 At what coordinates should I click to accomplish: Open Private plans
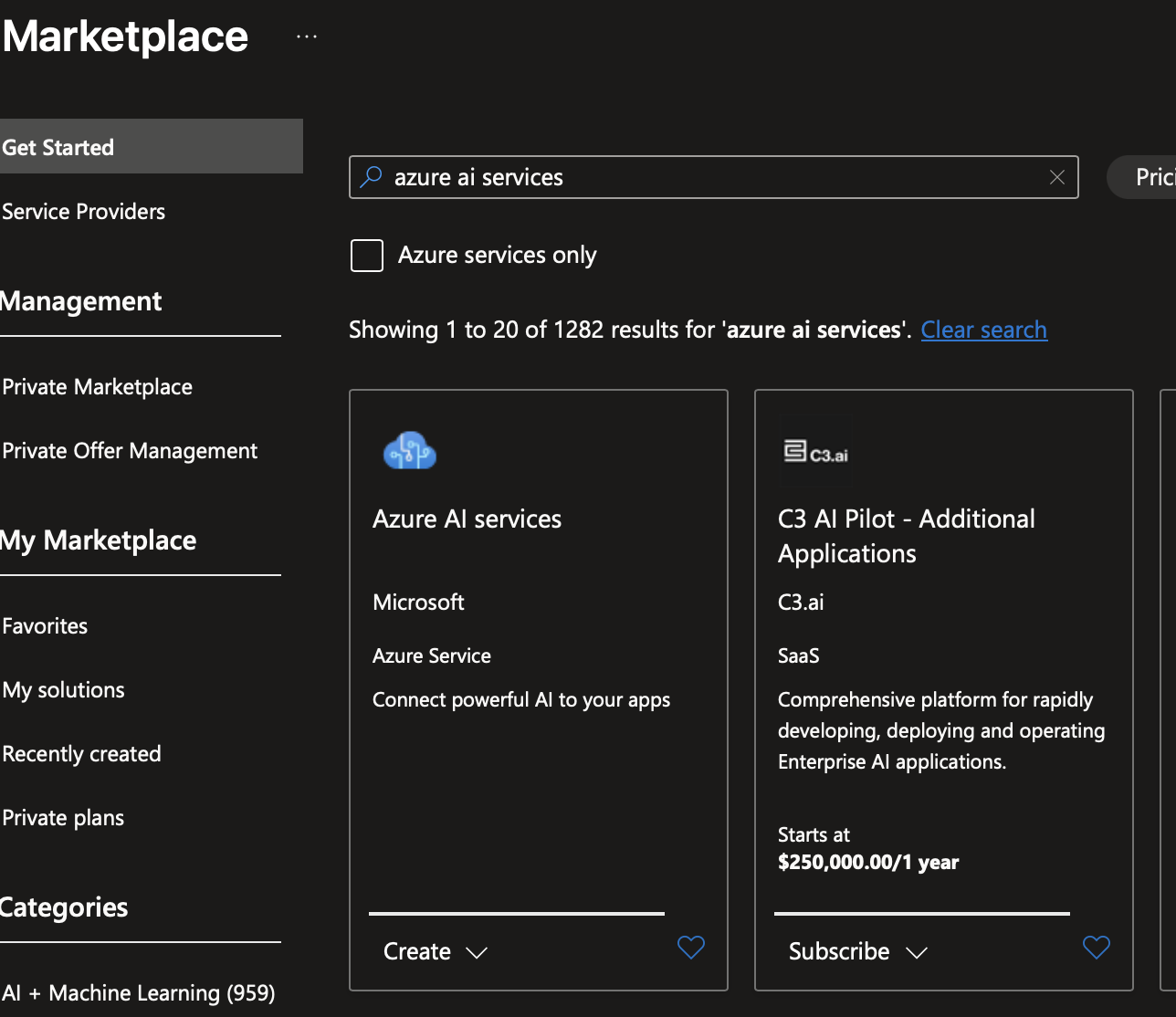(x=64, y=818)
